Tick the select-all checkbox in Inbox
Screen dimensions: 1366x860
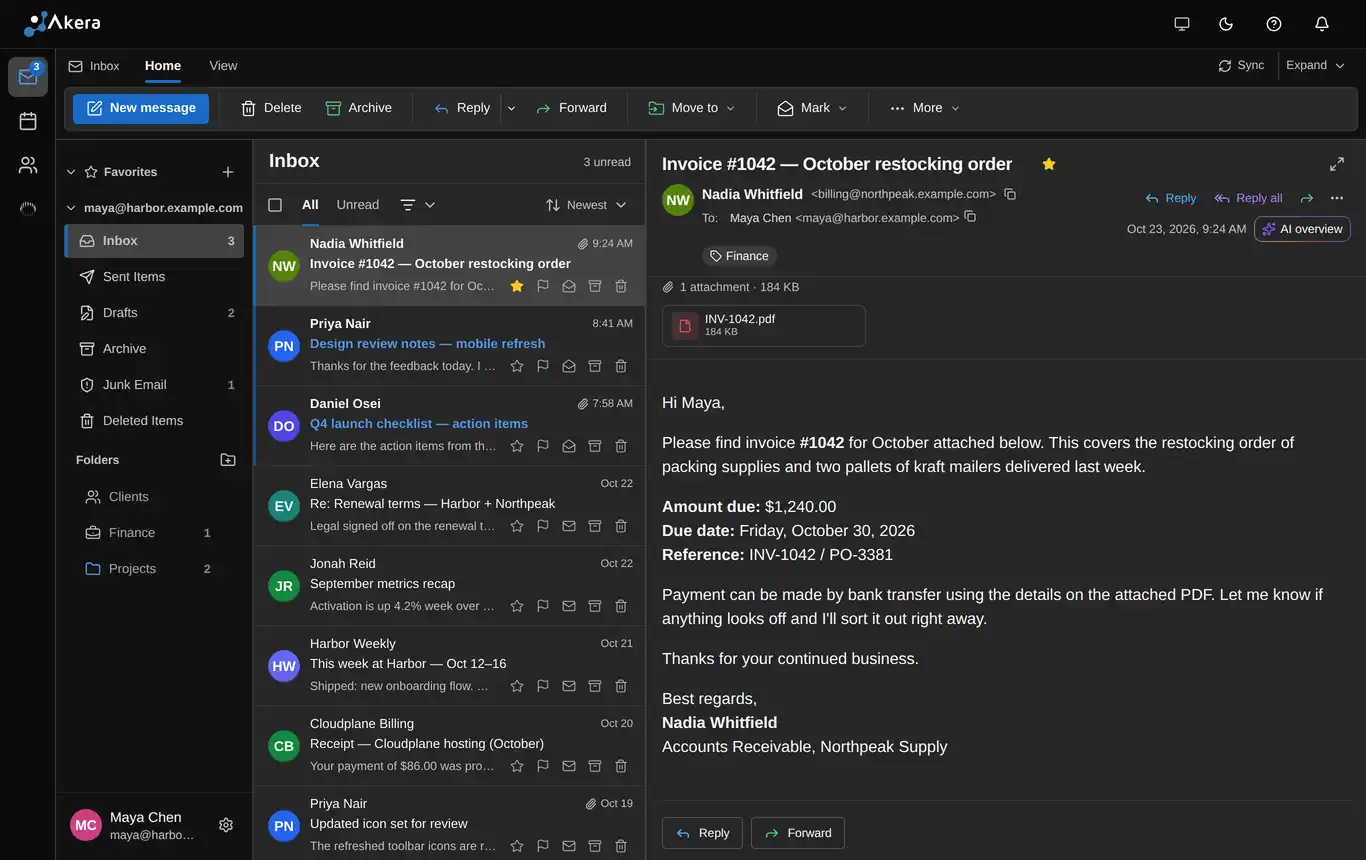pos(275,205)
